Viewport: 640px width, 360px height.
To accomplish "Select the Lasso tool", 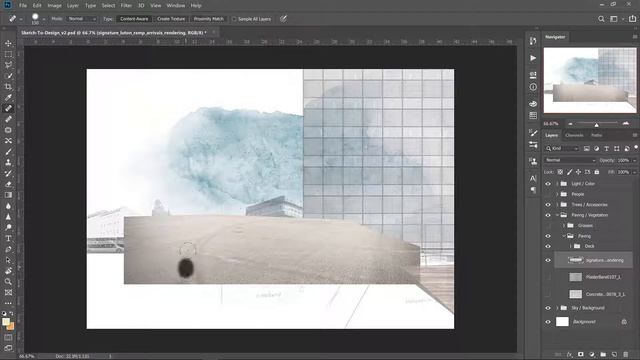I will [8, 65].
